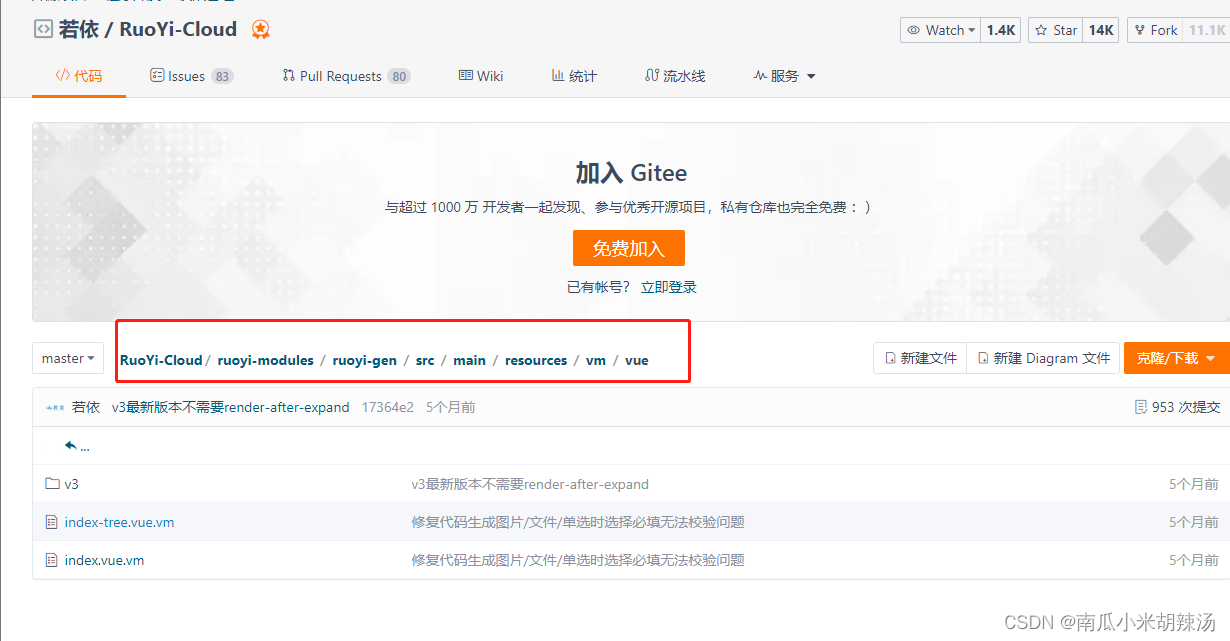Screen dimensions: 1230x641
Task: Click the 80 pull requests count badge
Action: tap(399, 76)
